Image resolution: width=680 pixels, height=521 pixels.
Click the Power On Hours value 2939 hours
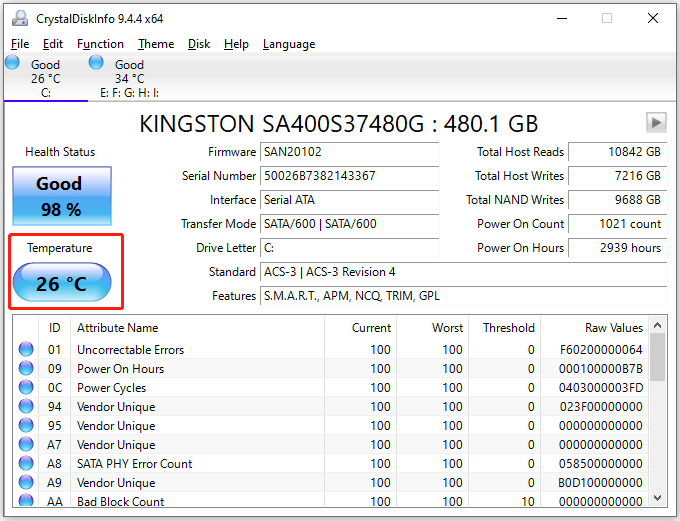tap(618, 248)
